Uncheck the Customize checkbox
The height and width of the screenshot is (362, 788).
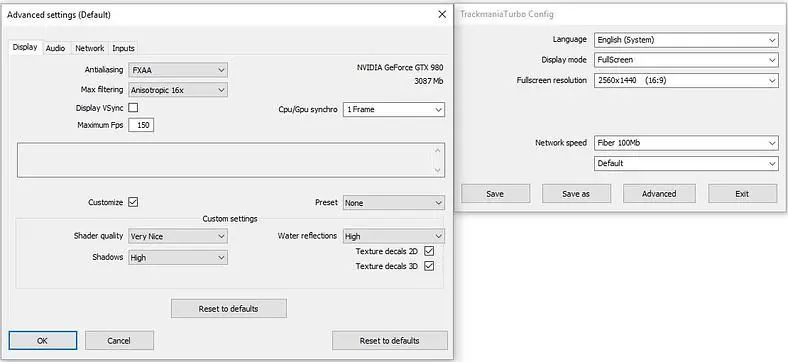point(133,202)
